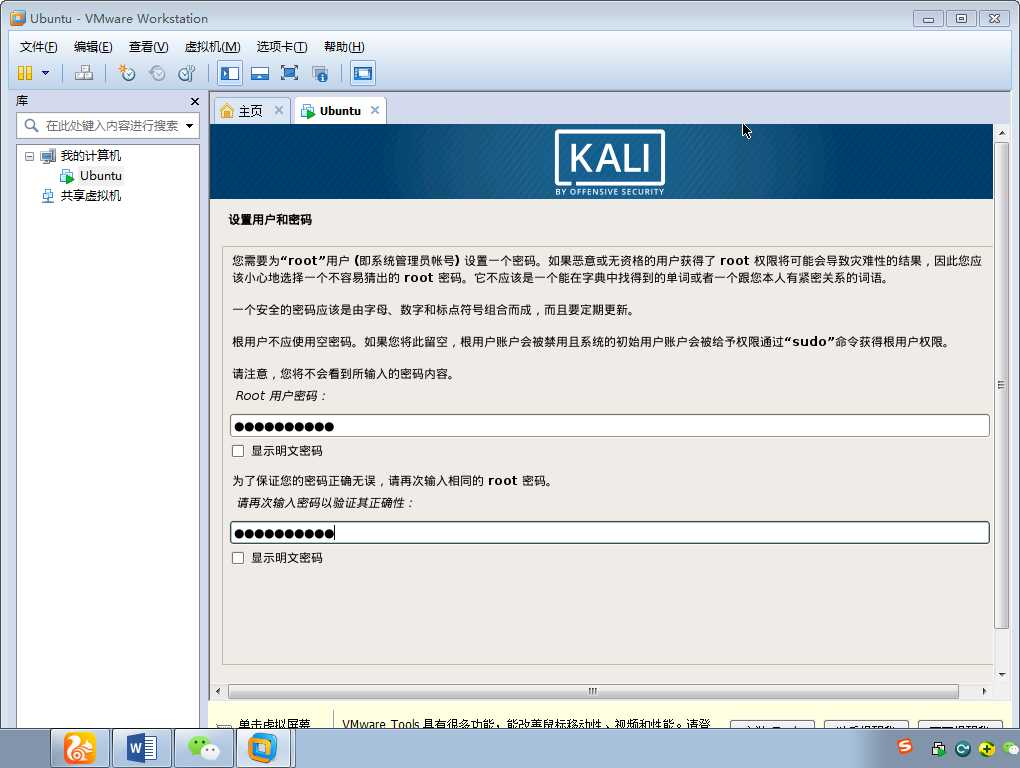Viewport: 1020px width, 768px height.
Task: Click the horizontal scrollbar right arrow
Action: (984, 691)
